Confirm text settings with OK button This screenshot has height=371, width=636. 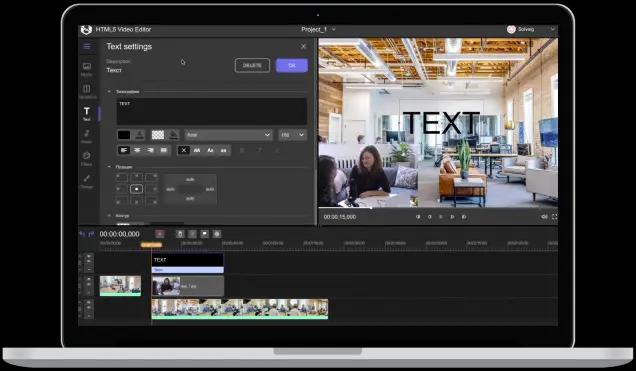(292, 65)
